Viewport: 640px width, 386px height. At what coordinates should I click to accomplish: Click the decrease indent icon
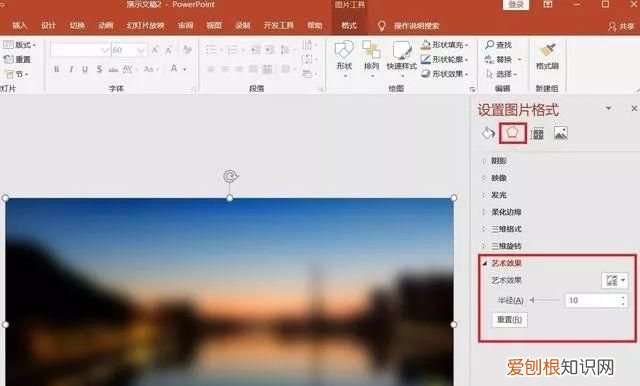[256, 50]
